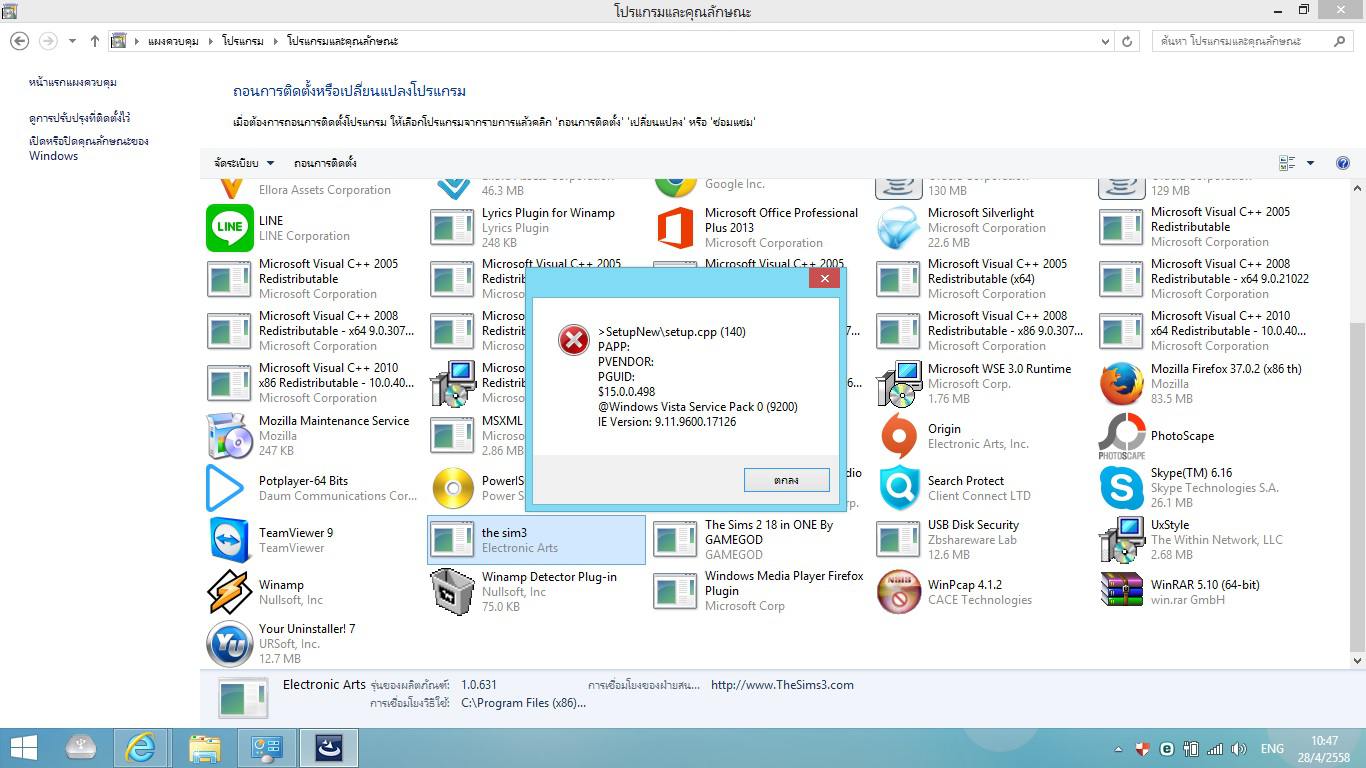Select the PhotoScape icon

coord(1121,436)
